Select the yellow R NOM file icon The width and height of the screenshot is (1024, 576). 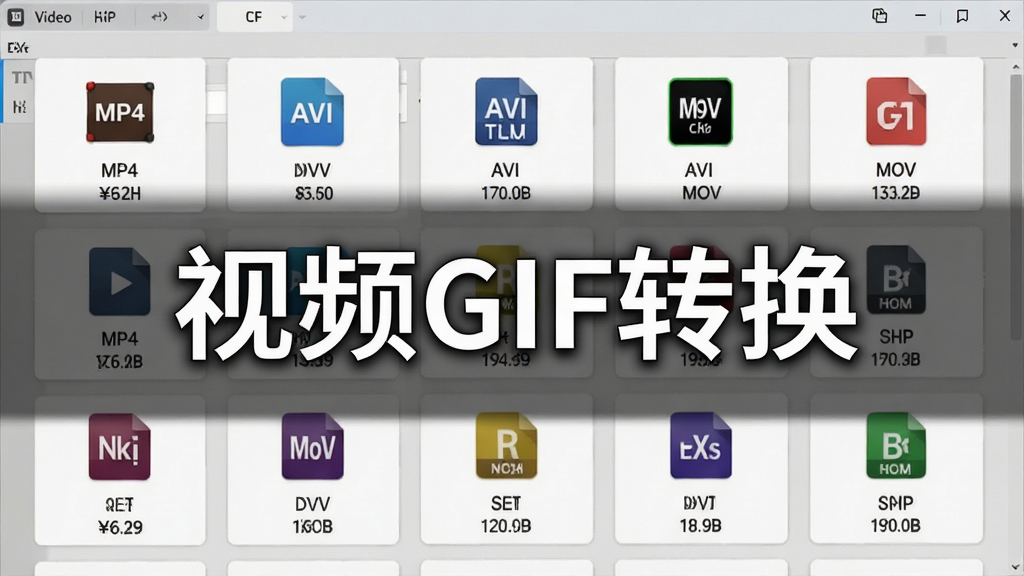(506, 446)
